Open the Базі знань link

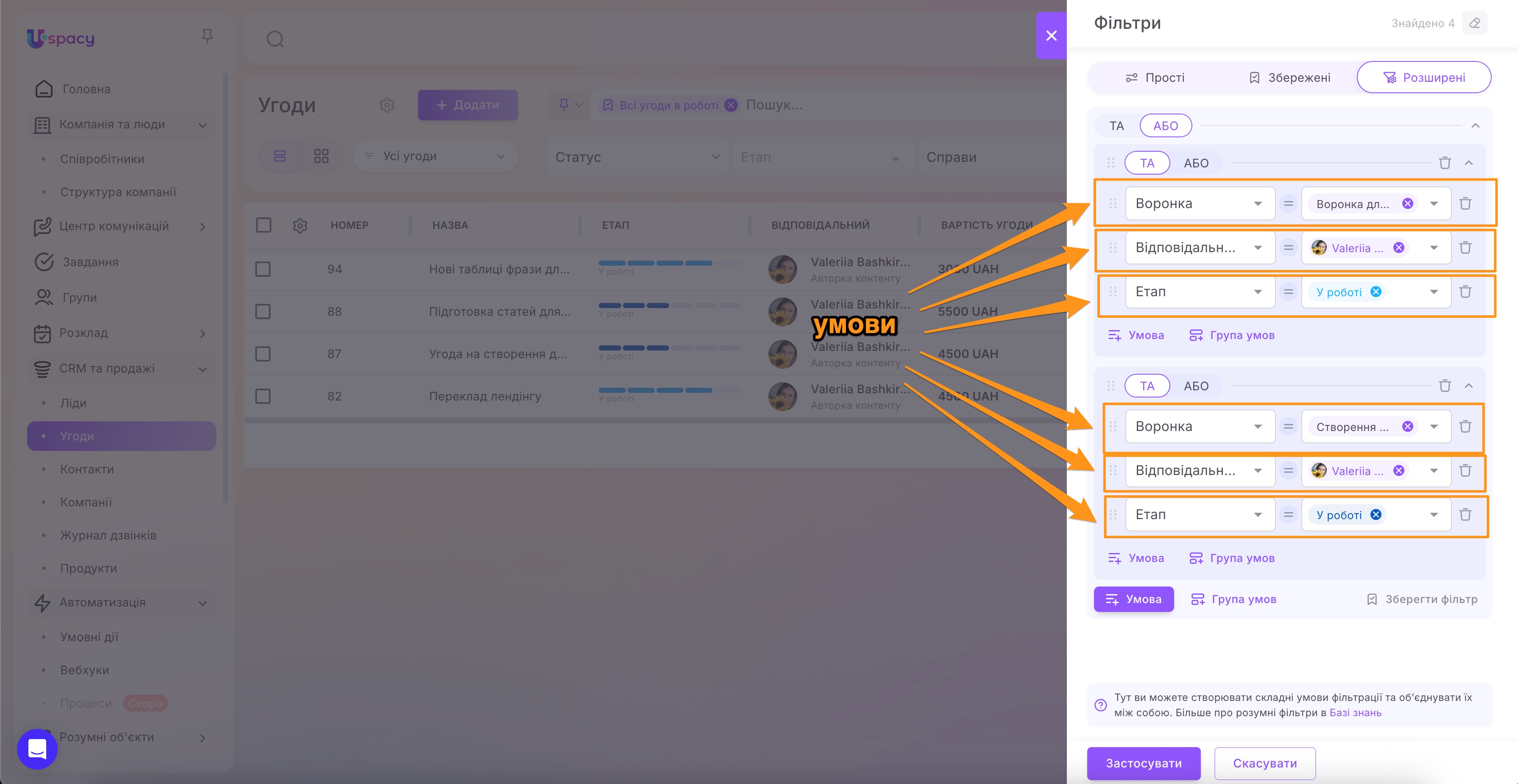pyautogui.click(x=1355, y=713)
